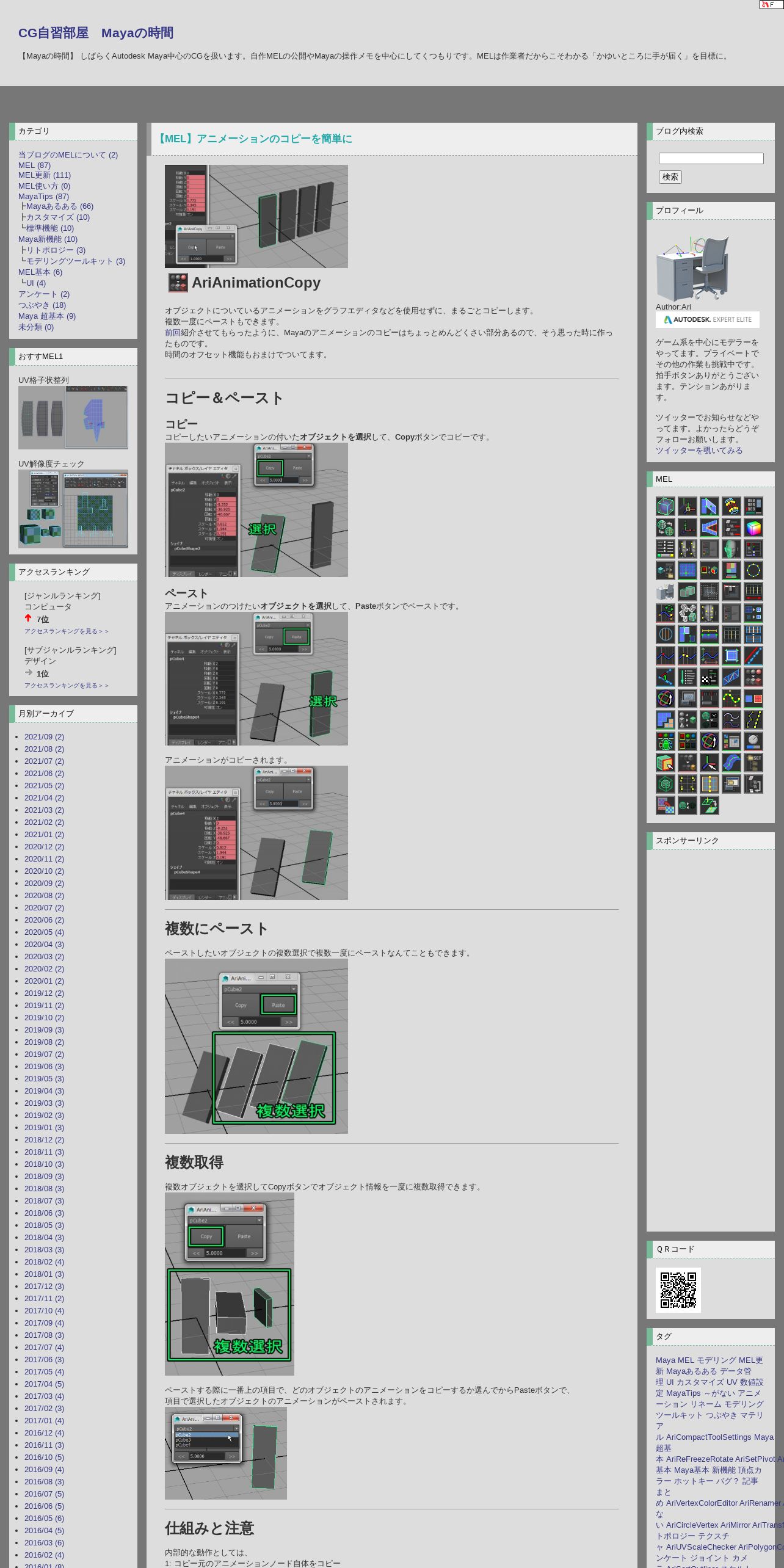This screenshot has height=1568, width=784.
Task: Open the 2019/12 (2) monthly archive
Action: (44, 993)
